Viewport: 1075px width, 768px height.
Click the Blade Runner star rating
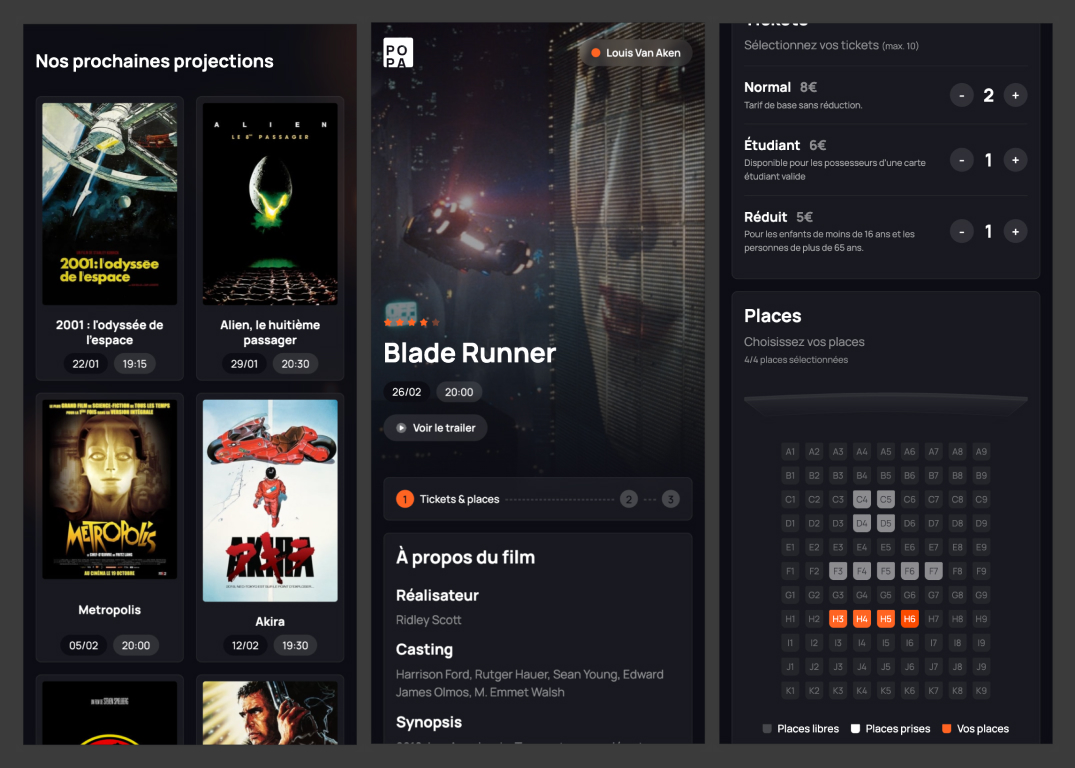[411, 322]
